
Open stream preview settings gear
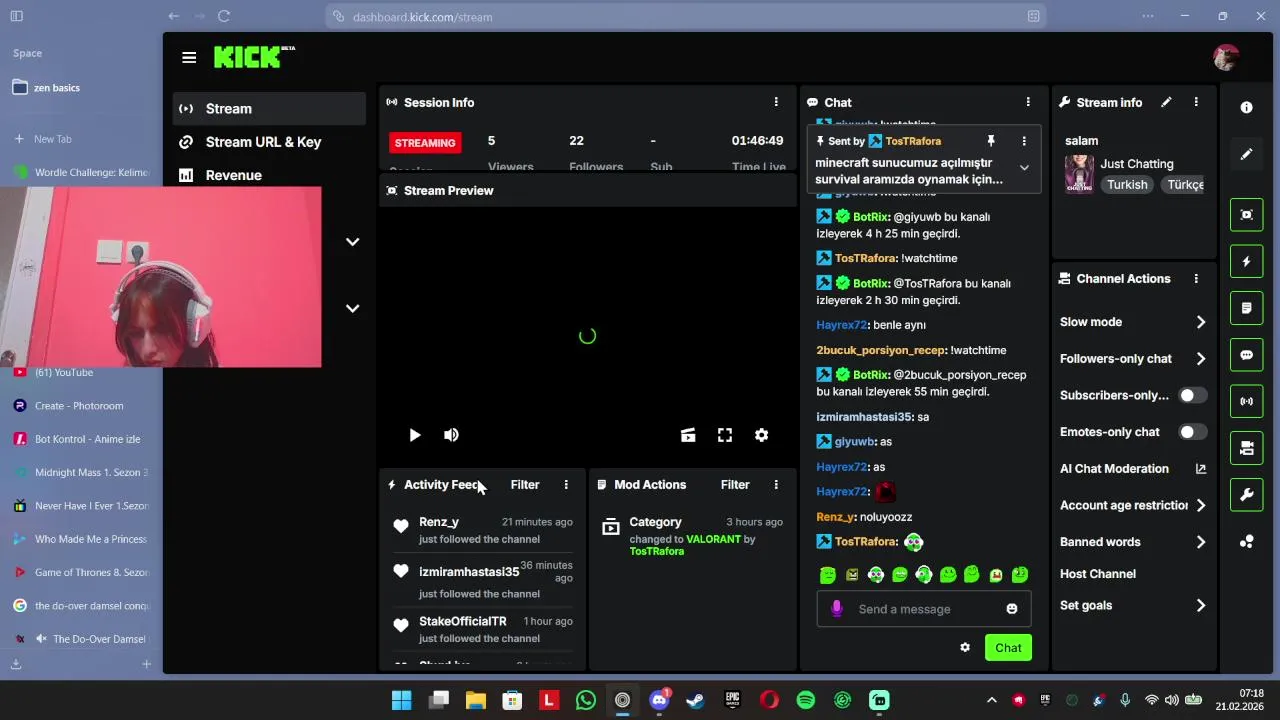tap(762, 435)
